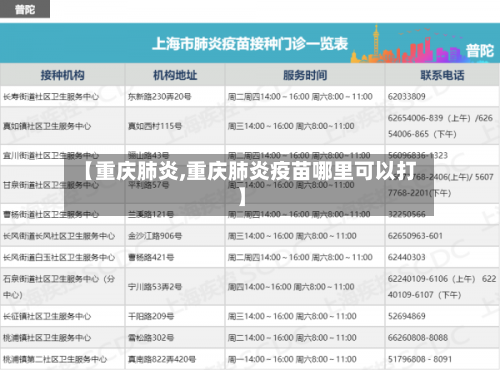
Task: Click service time in the 长寿街道 row
Action: pyautogui.click(x=300, y=97)
